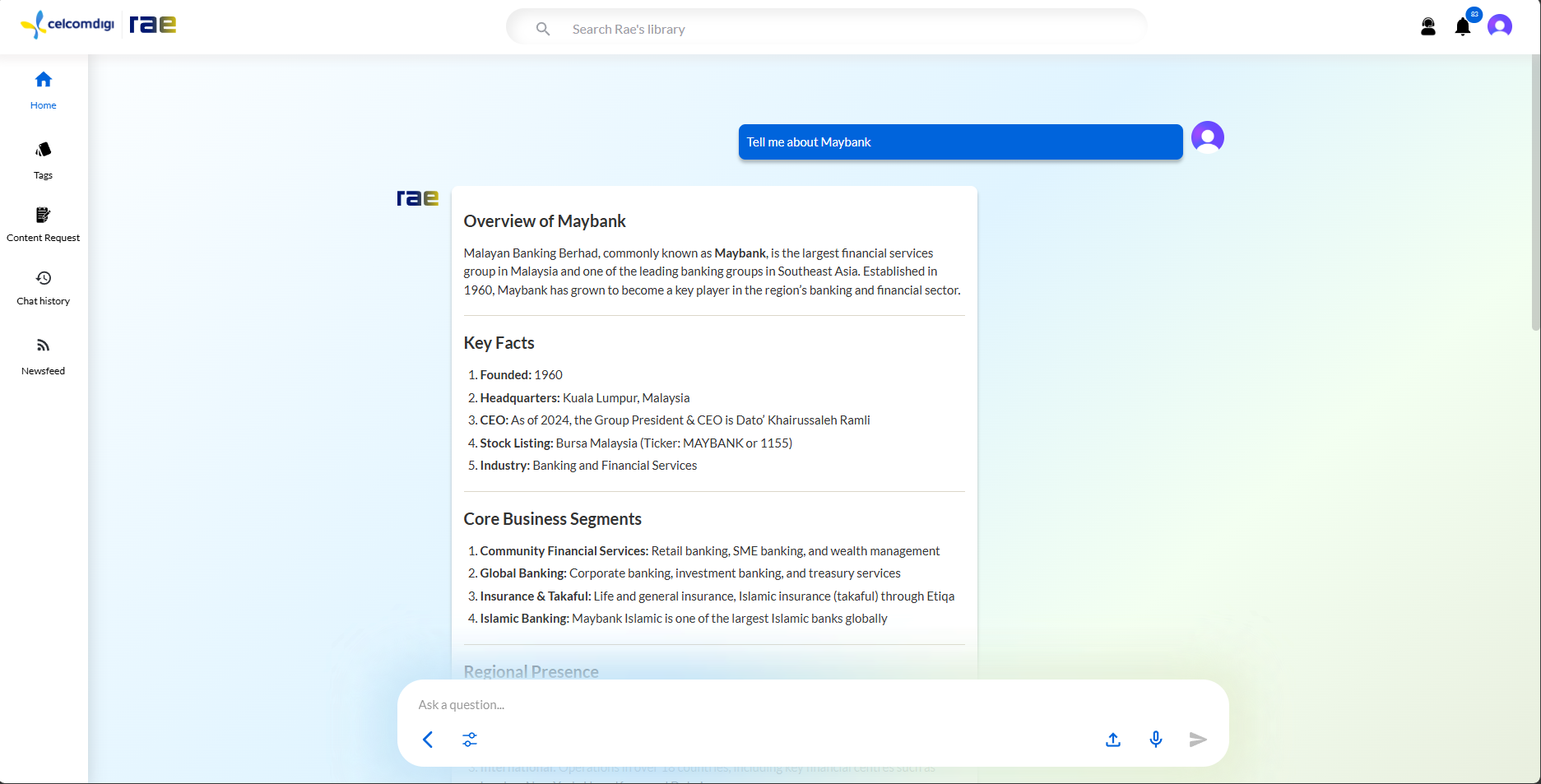Click the rae logo in header
The image size is (1541, 784).
pyautogui.click(x=153, y=25)
